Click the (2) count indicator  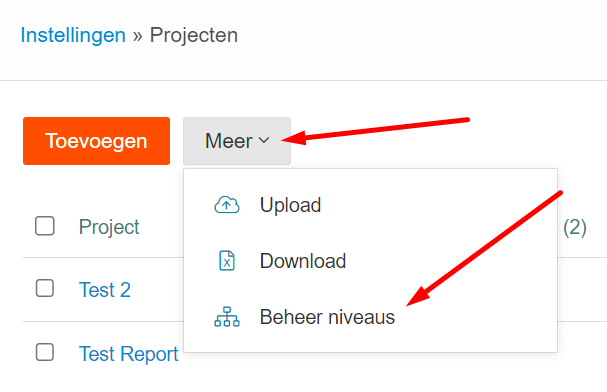pyautogui.click(x=574, y=227)
